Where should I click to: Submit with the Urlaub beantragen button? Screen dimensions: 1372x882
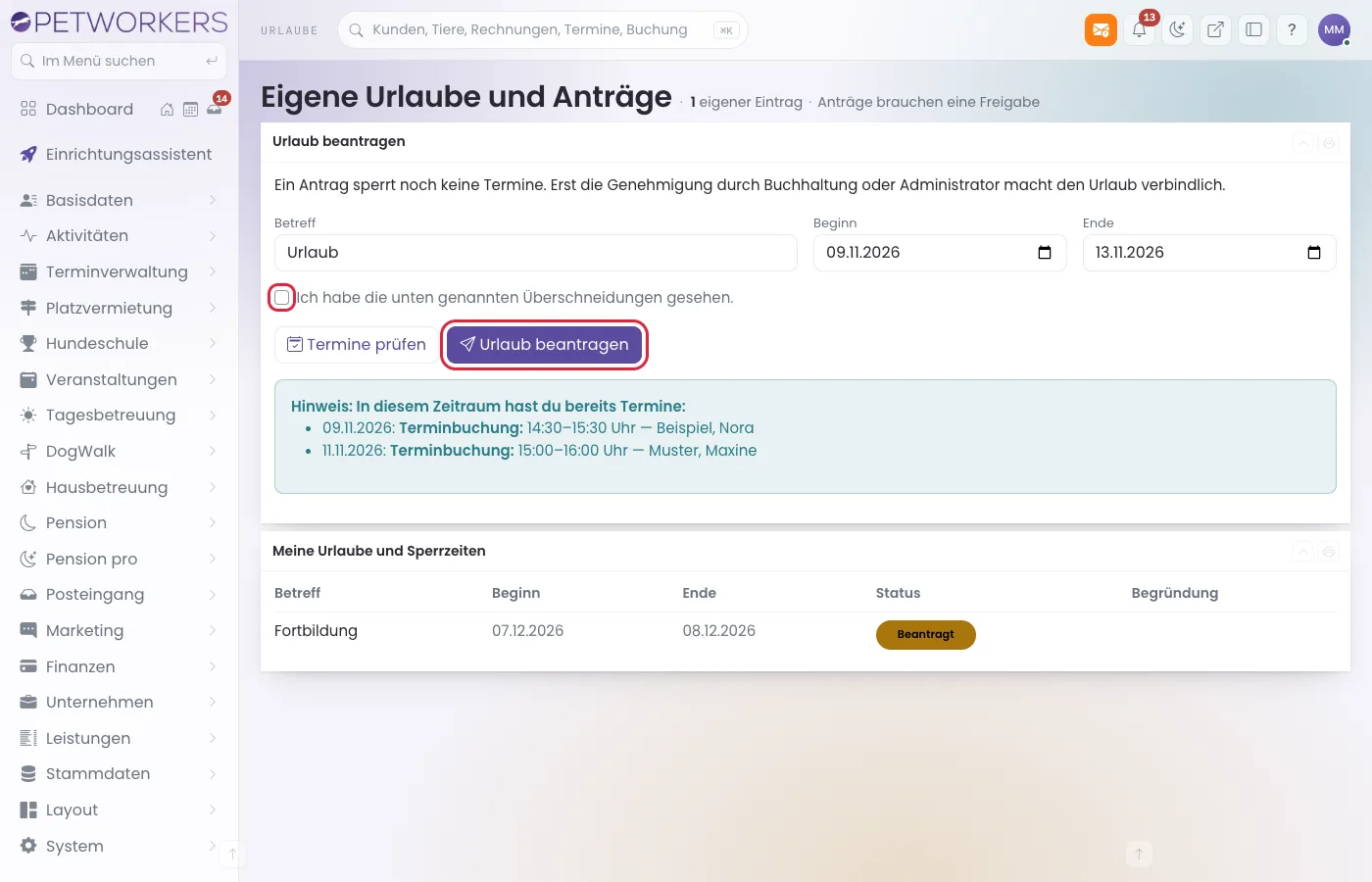[x=544, y=345]
